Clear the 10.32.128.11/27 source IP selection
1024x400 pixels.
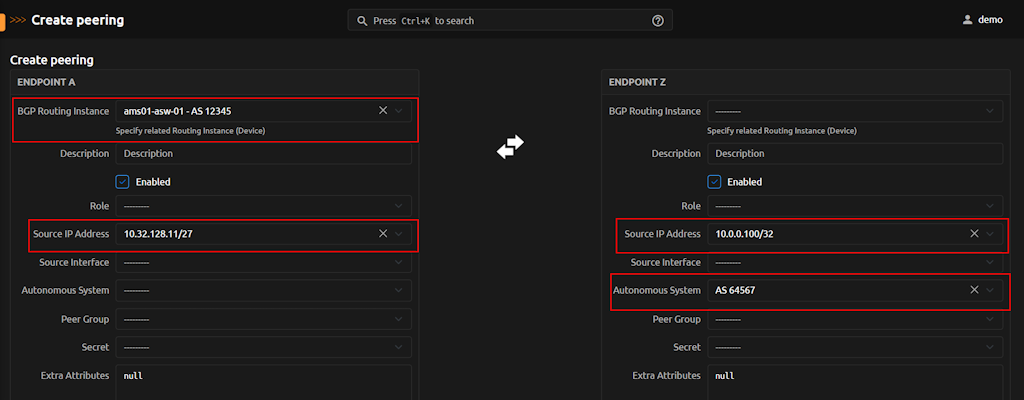383,233
